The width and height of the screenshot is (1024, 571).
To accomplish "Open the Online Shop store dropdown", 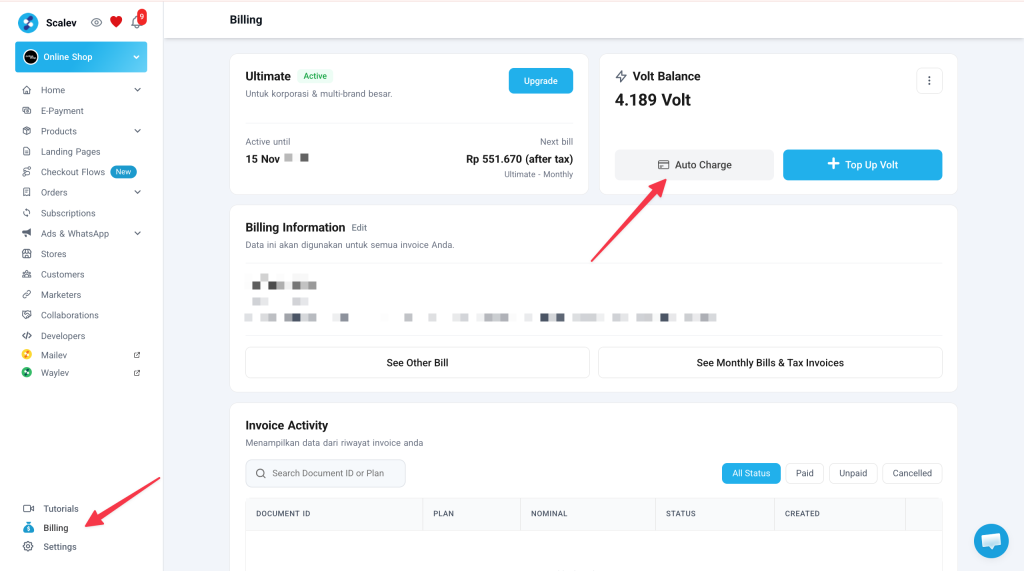I will point(81,57).
